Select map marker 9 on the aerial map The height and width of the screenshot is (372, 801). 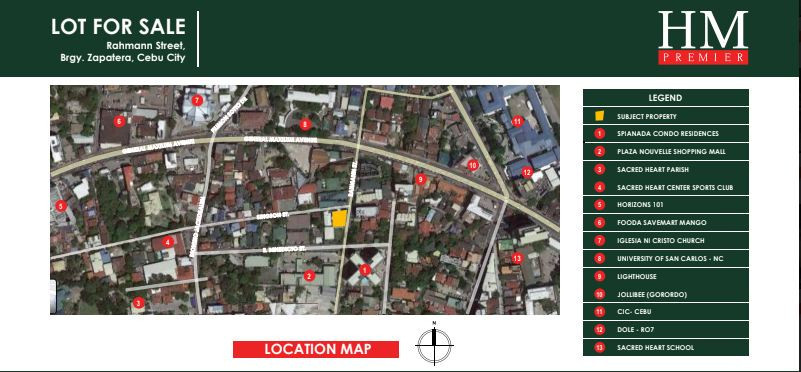click(x=420, y=179)
